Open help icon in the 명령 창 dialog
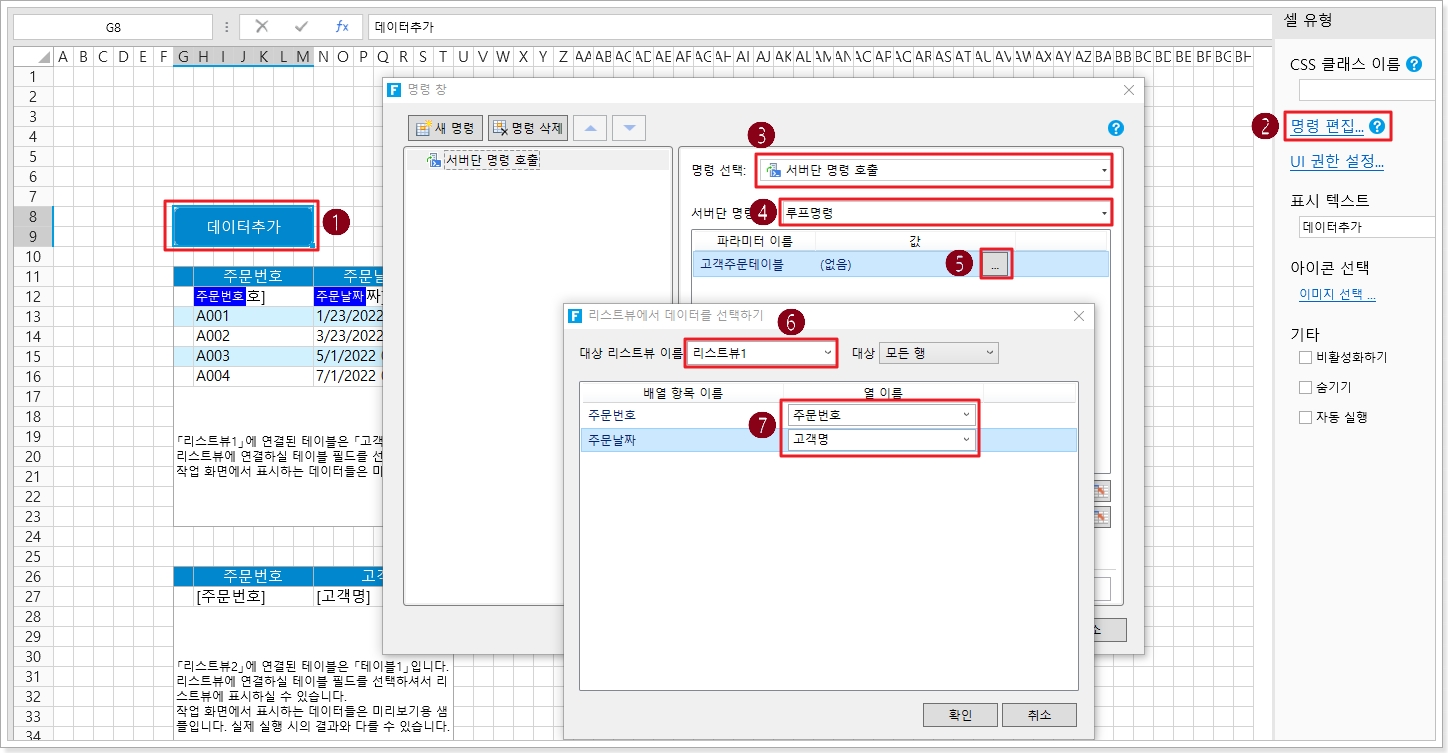Screen dimensions: 1448x753 [1116, 128]
